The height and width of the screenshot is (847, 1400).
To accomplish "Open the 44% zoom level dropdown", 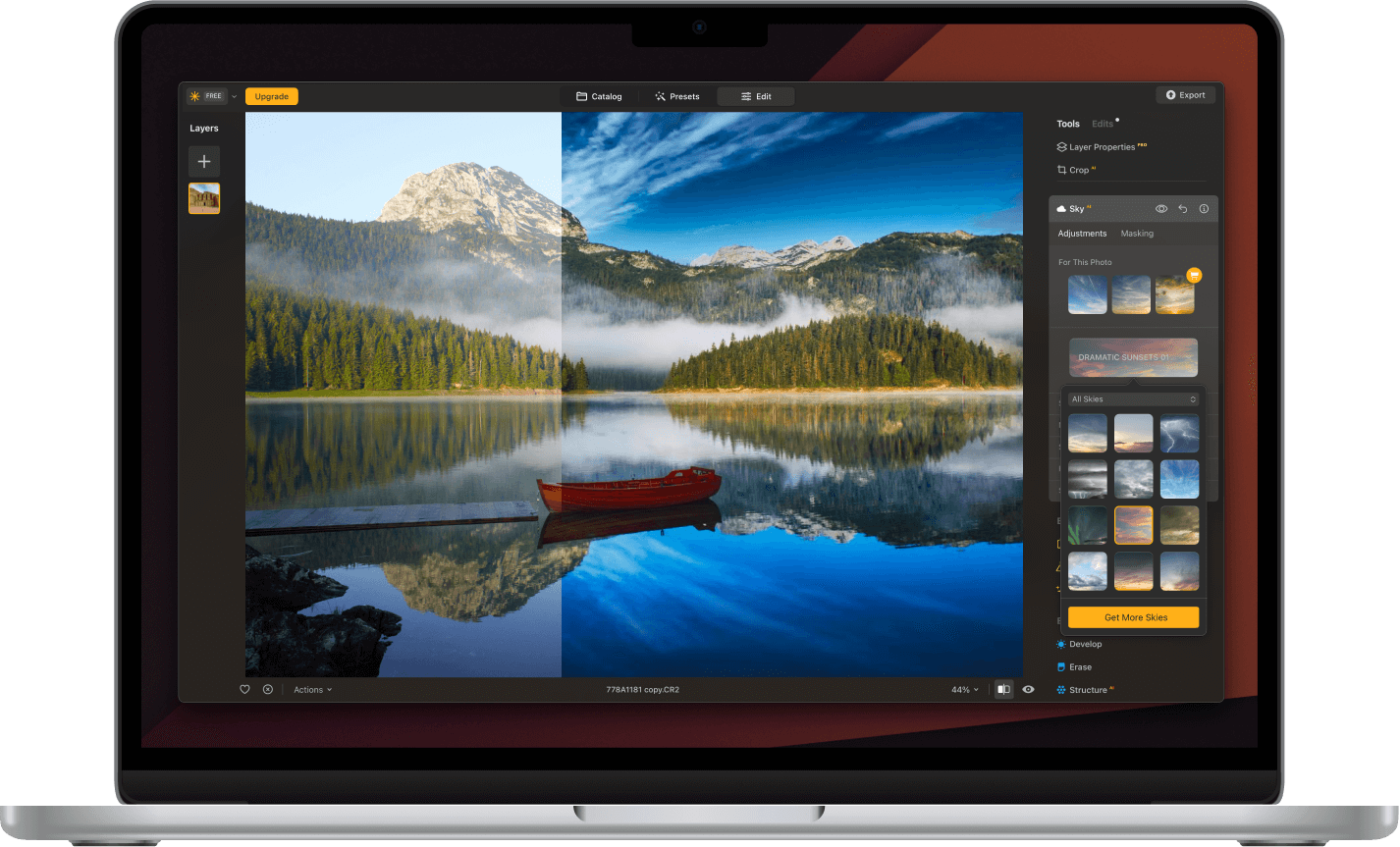I will pyautogui.click(x=964, y=690).
